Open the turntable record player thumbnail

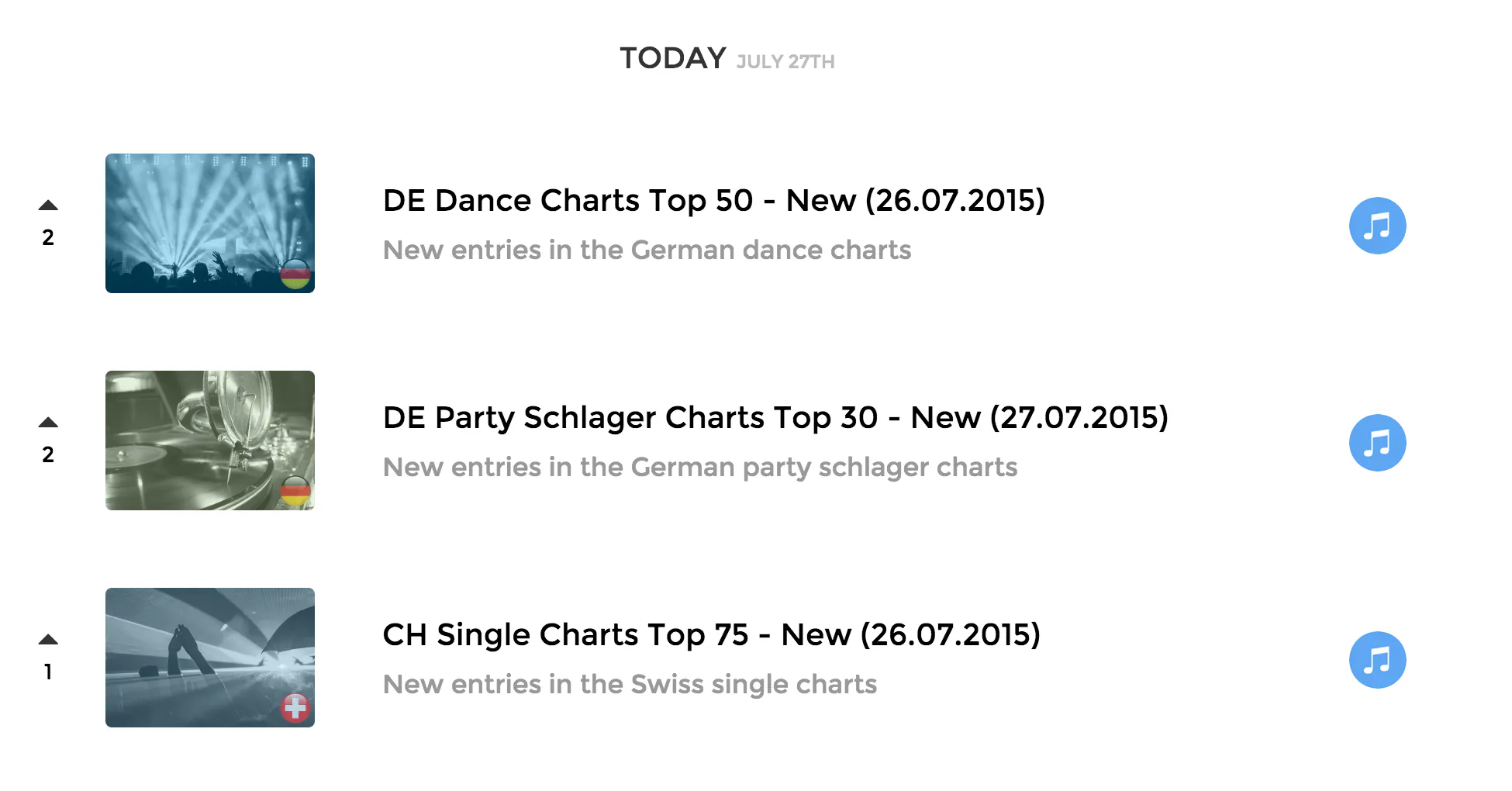pos(210,440)
